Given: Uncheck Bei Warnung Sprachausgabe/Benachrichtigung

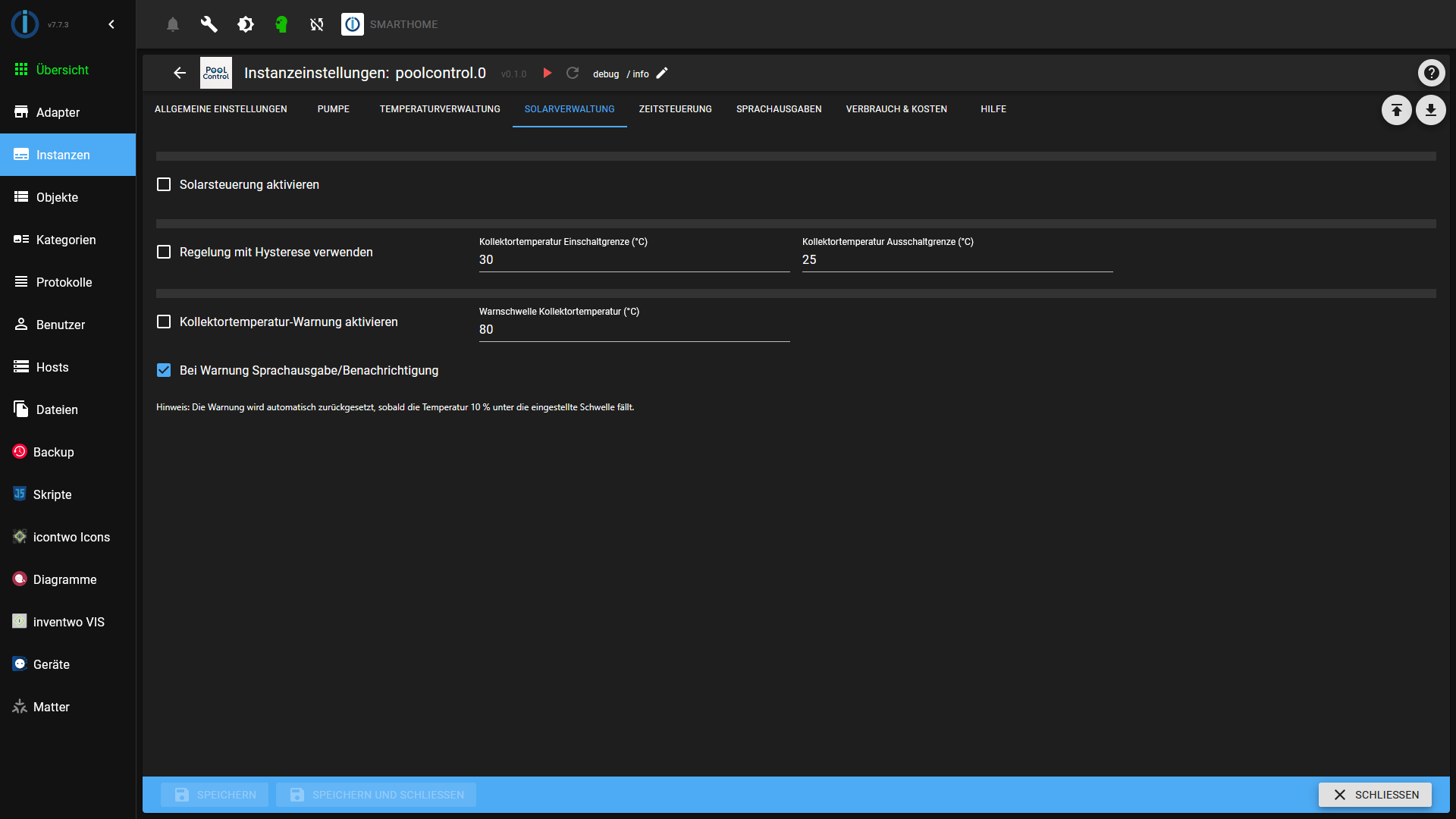Looking at the screenshot, I should point(164,370).
